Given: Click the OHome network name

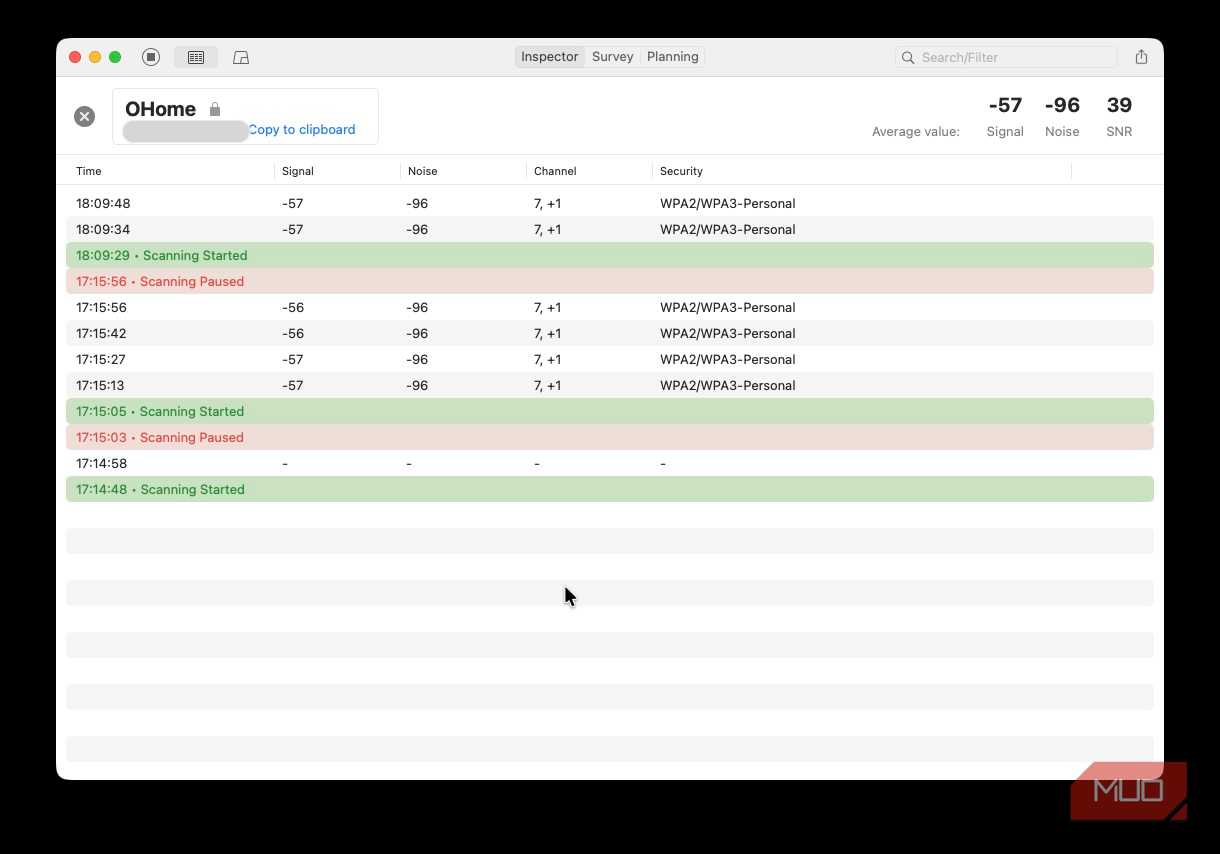Looking at the screenshot, I should (x=160, y=109).
